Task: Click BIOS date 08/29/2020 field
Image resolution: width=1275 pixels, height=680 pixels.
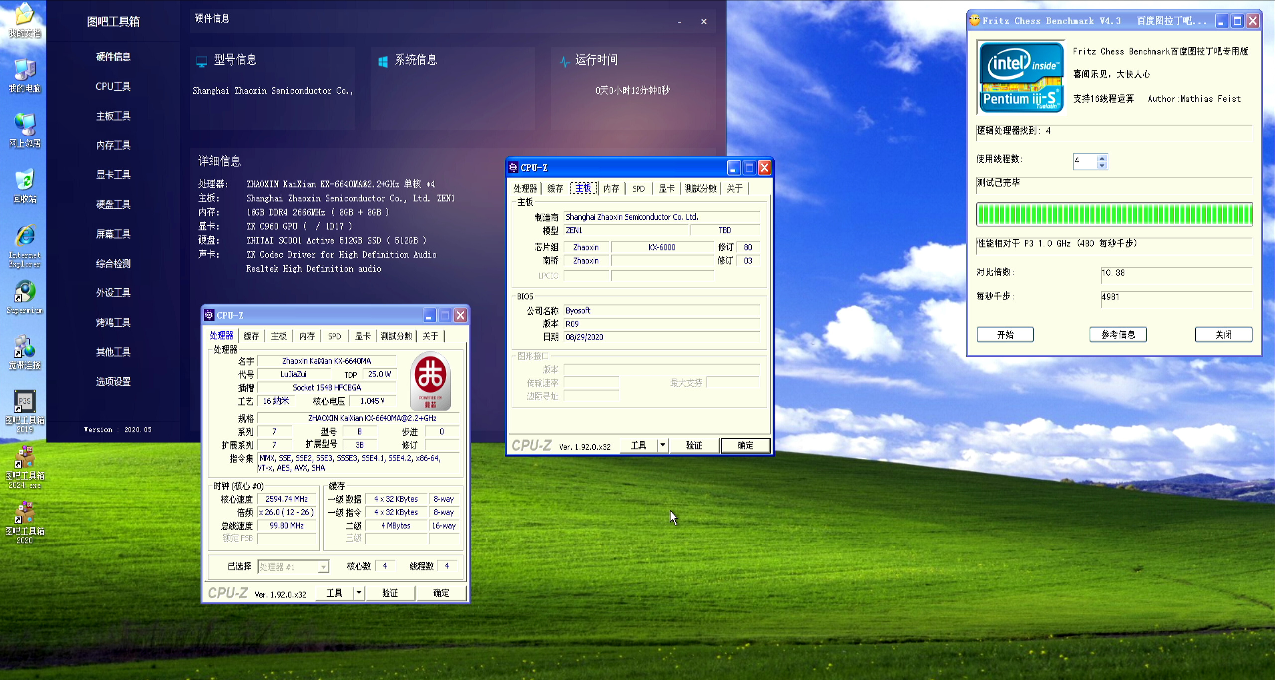Action: click(x=662, y=337)
